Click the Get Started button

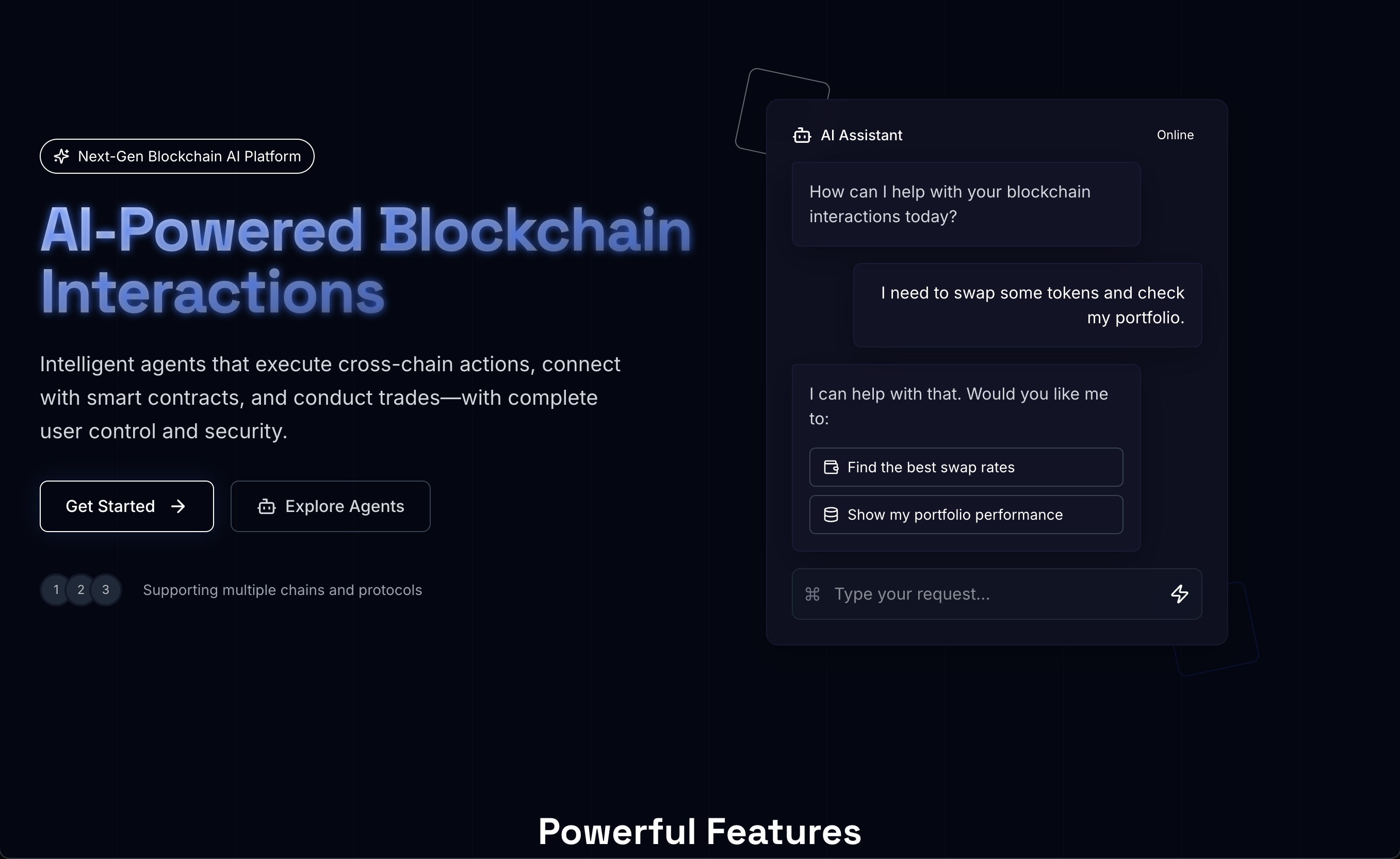coord(127,506)
